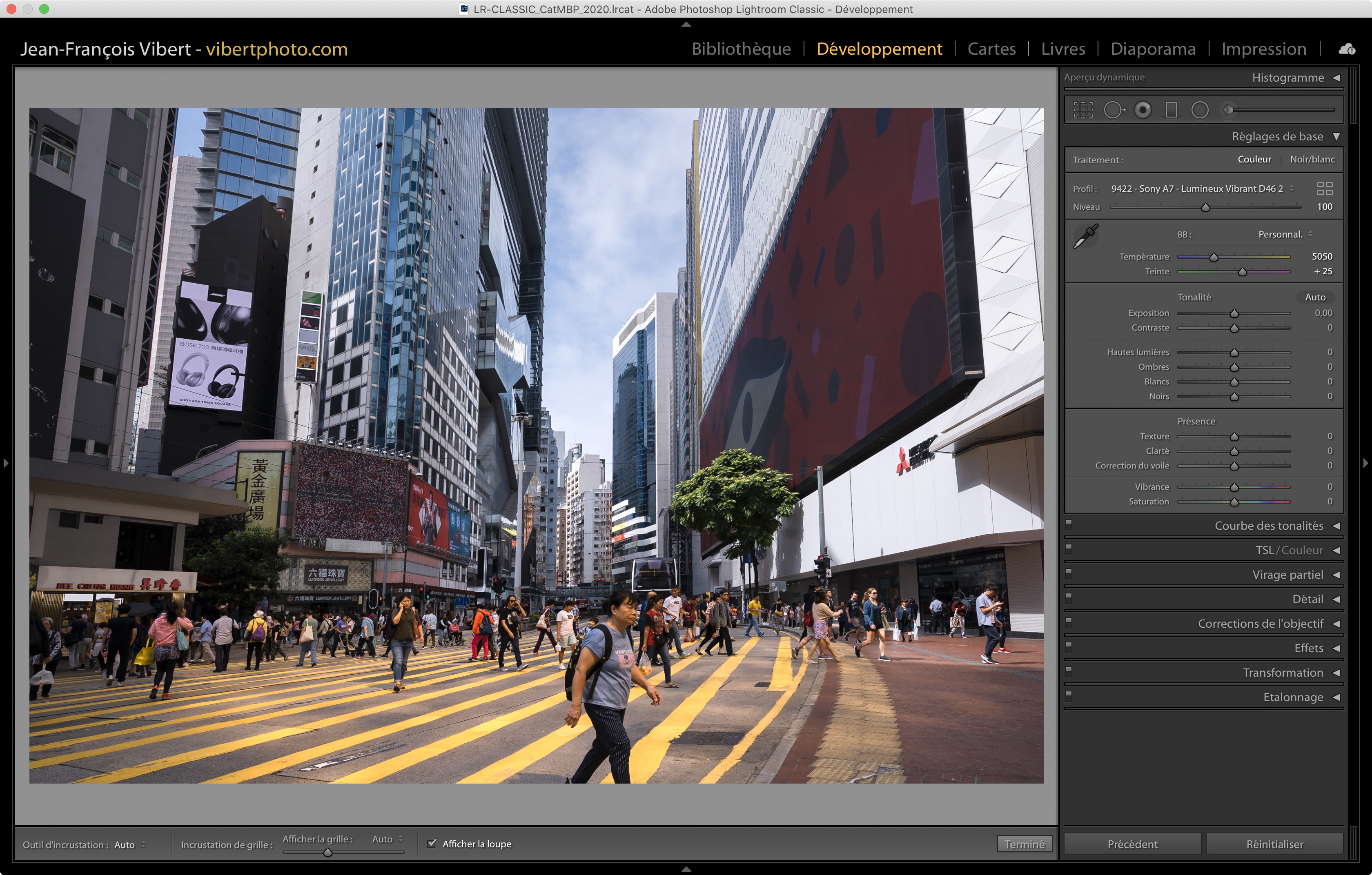Pick the radial filter tool
1372x875 pixels.
click(1199, 110)
